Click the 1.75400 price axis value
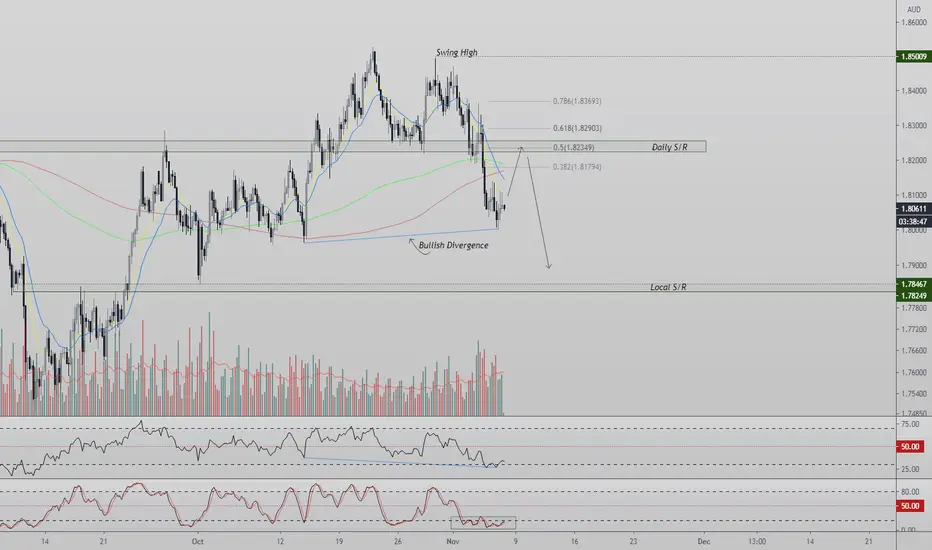The width and height of the screenshot is (932, 550). coord(914,394)
